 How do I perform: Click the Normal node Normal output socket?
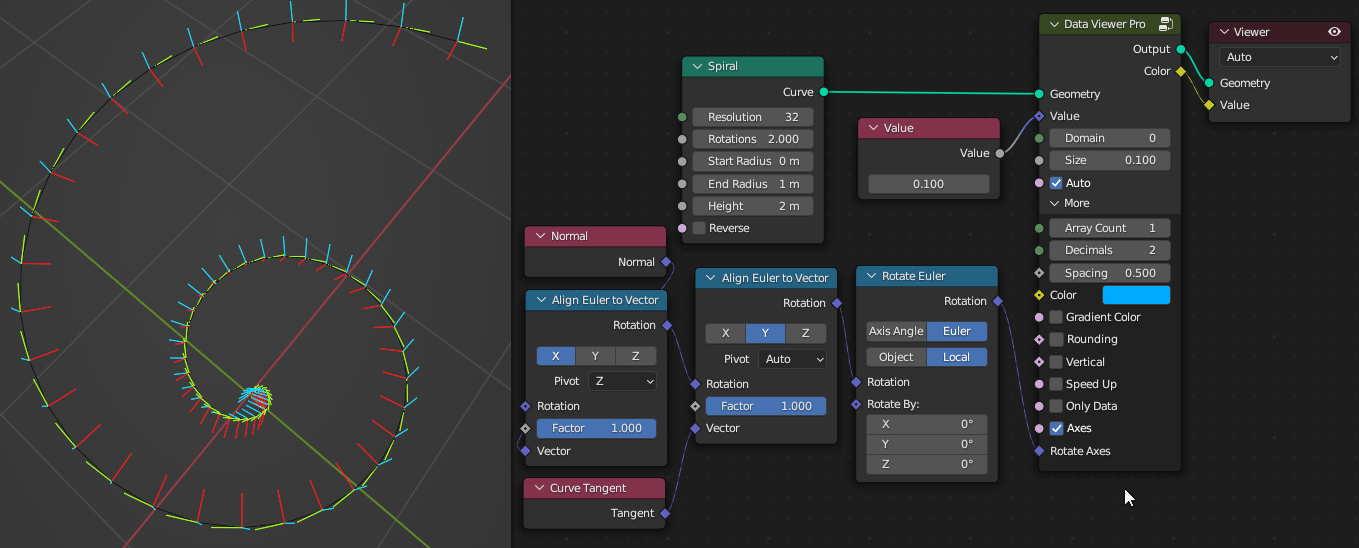coord(666,262)
